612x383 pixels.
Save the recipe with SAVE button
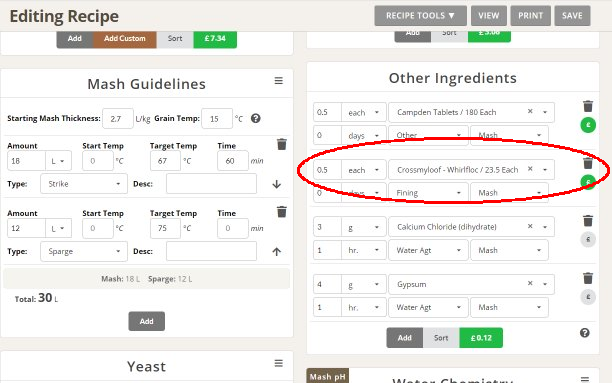pyautogui.click(x=572, y=16)
